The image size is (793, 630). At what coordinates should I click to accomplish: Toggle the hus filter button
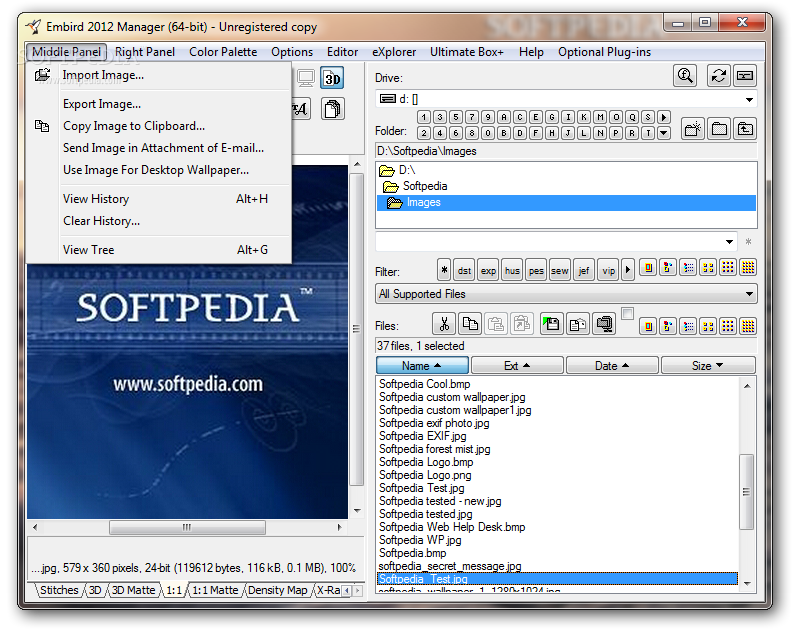click(512, 270)
